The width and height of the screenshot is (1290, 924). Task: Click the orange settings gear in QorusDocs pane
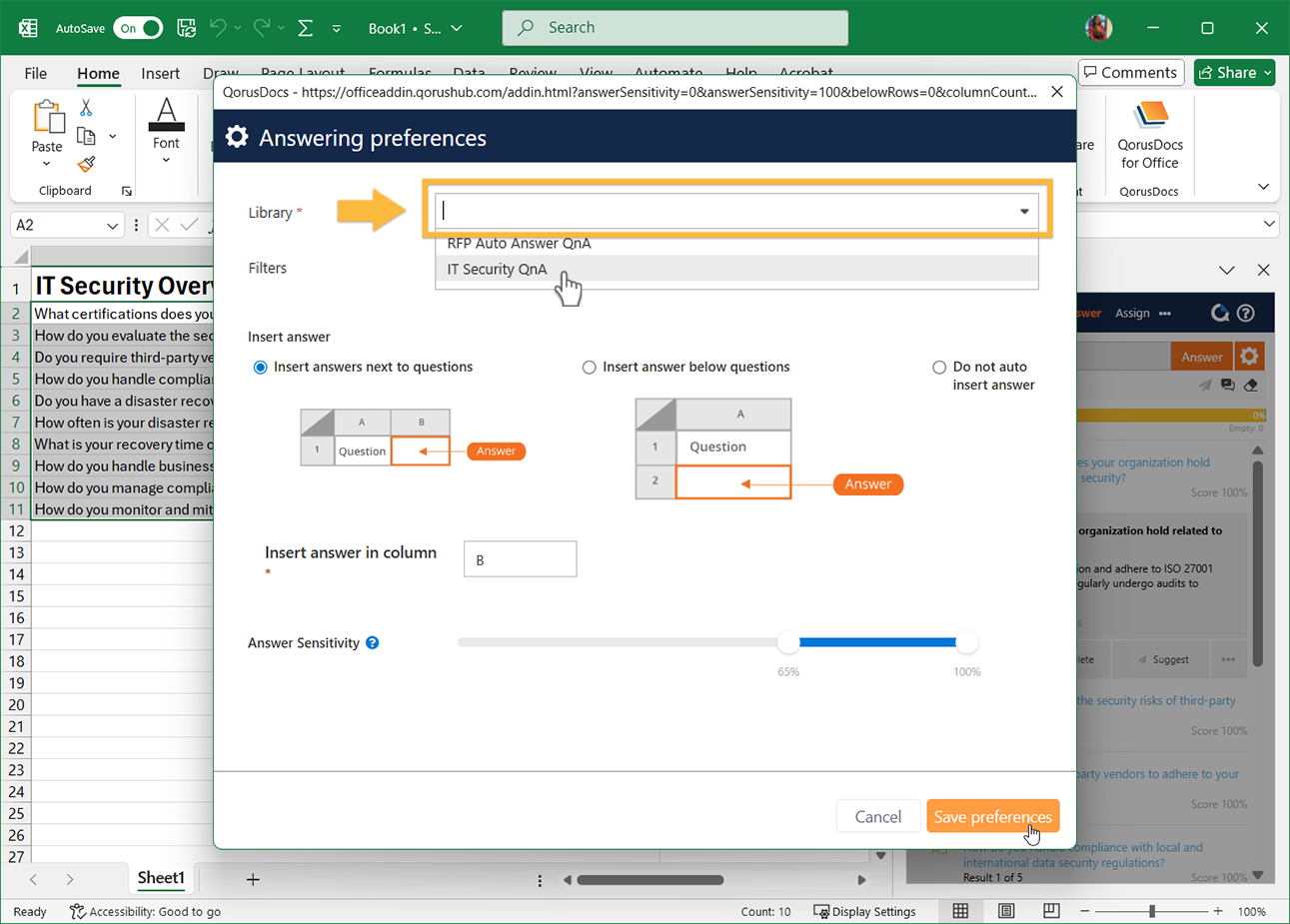click(x=1249, y=357)
